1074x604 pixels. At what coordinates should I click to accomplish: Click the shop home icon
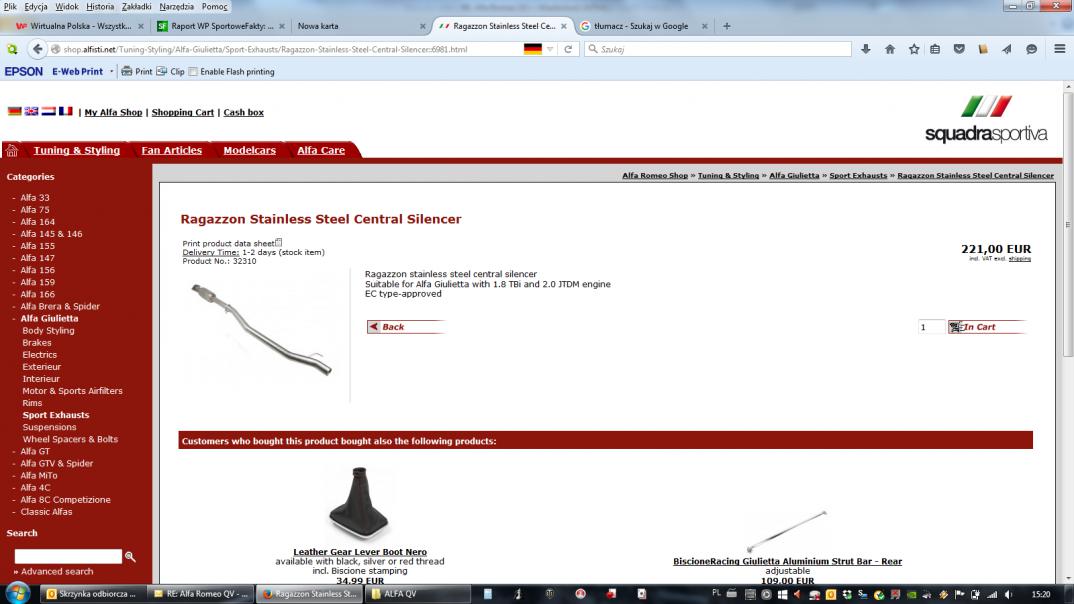(12, 150)
